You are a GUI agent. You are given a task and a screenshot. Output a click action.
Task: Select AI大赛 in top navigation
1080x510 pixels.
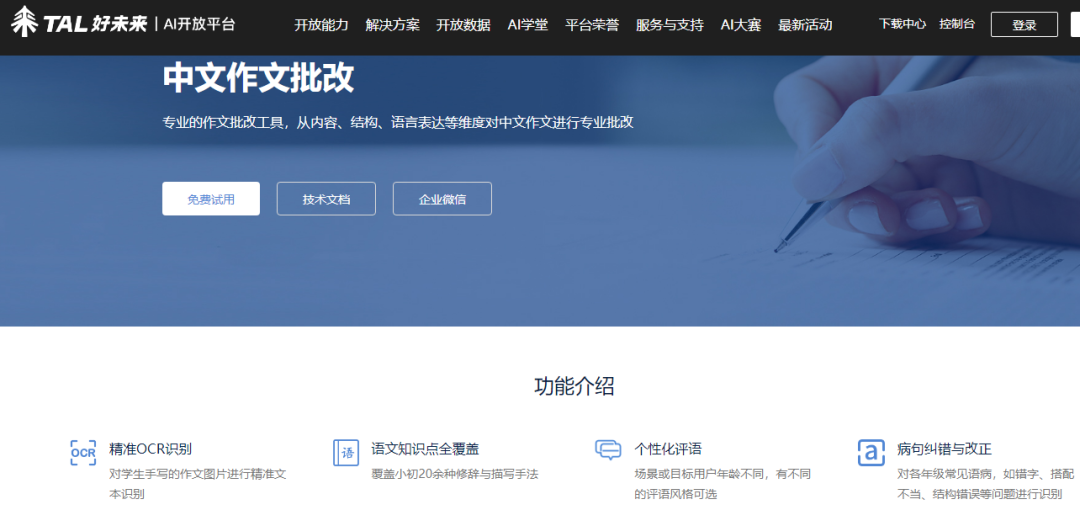[x=741, y=25]
